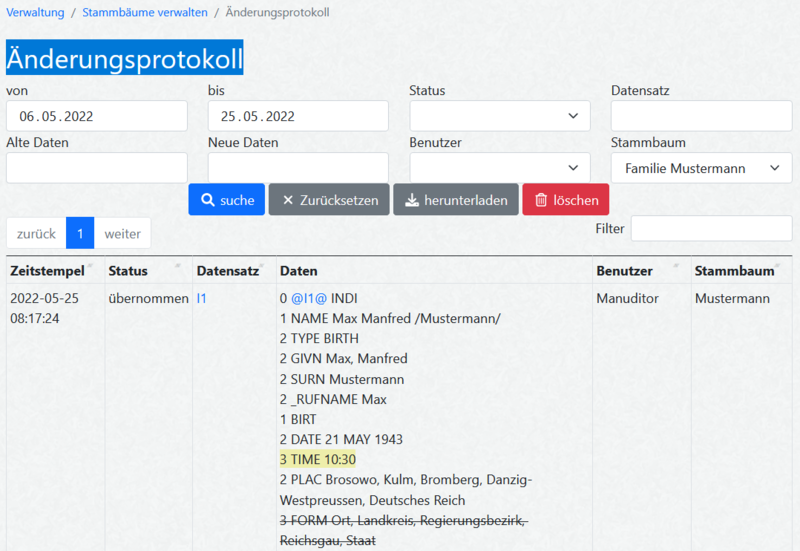The width and height of the screenshot is (800, 551).
Task: Focus the Datensatz input field
Action: point(701,116)
